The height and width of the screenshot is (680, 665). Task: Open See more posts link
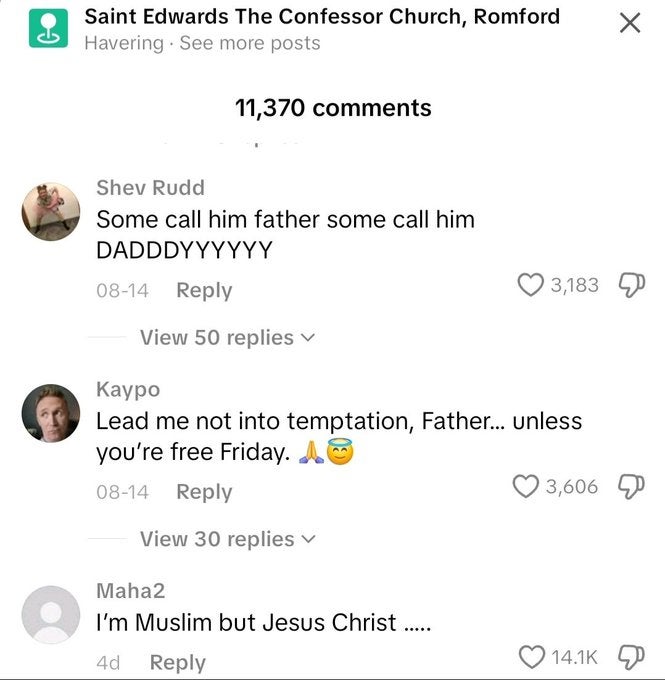(x=249, y=43)
